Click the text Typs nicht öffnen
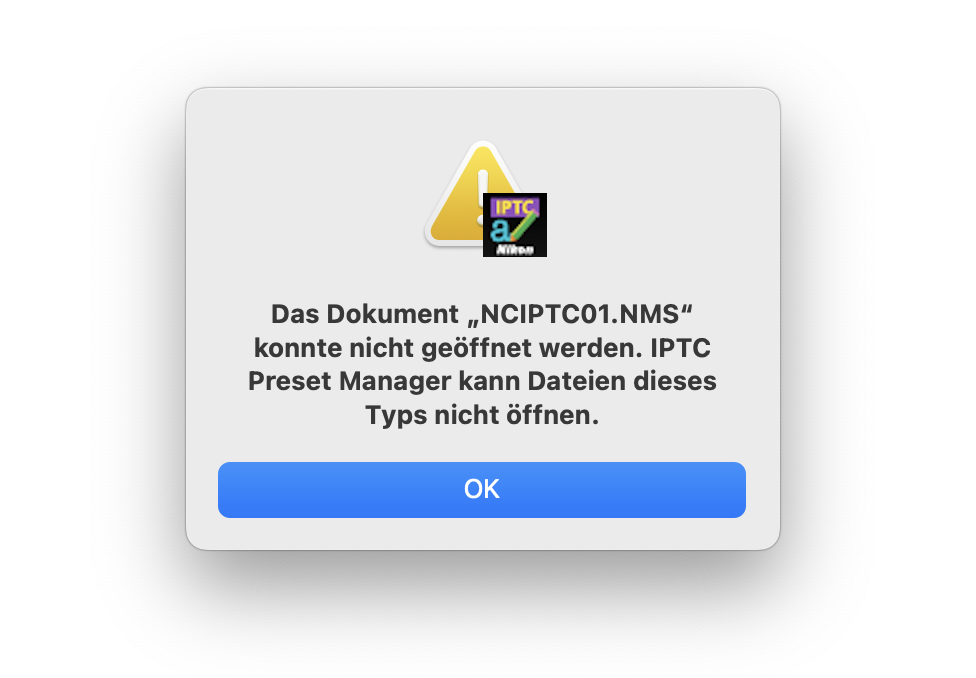 click(x=482, y=415)
